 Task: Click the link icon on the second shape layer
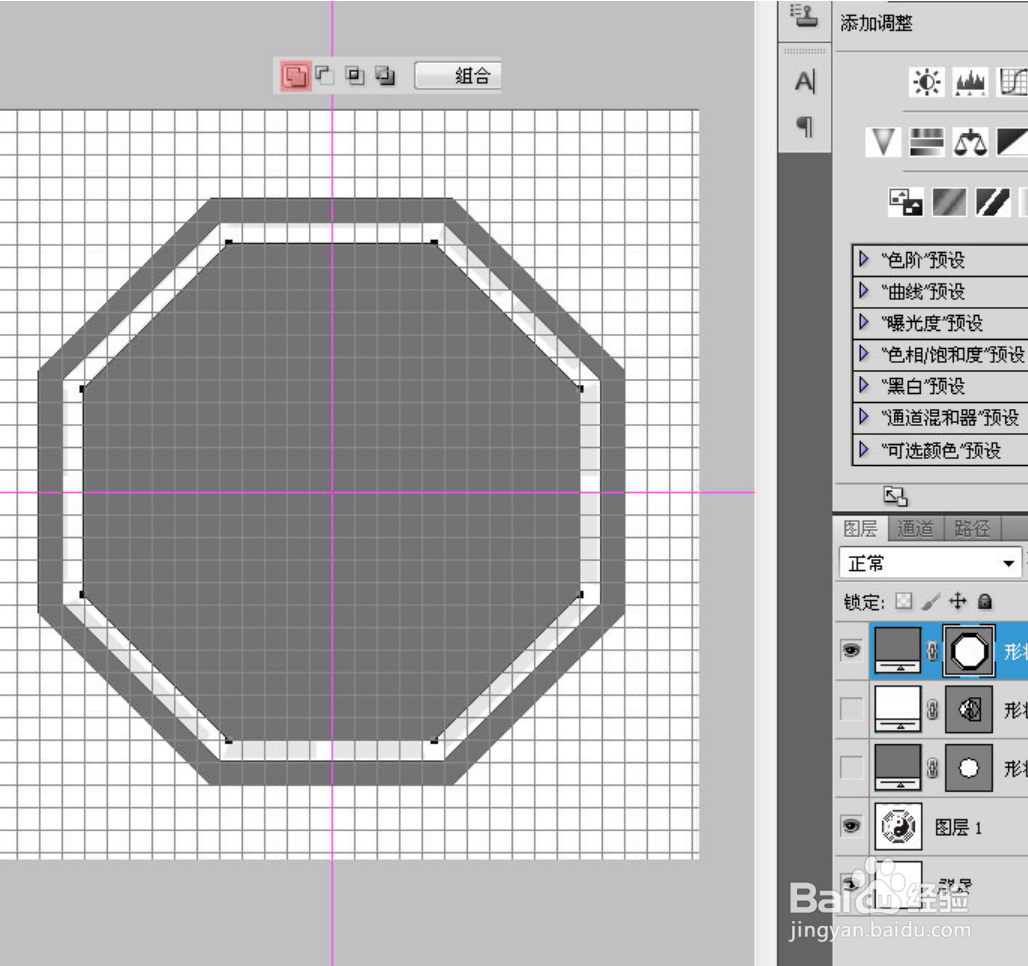click(932, 710)
